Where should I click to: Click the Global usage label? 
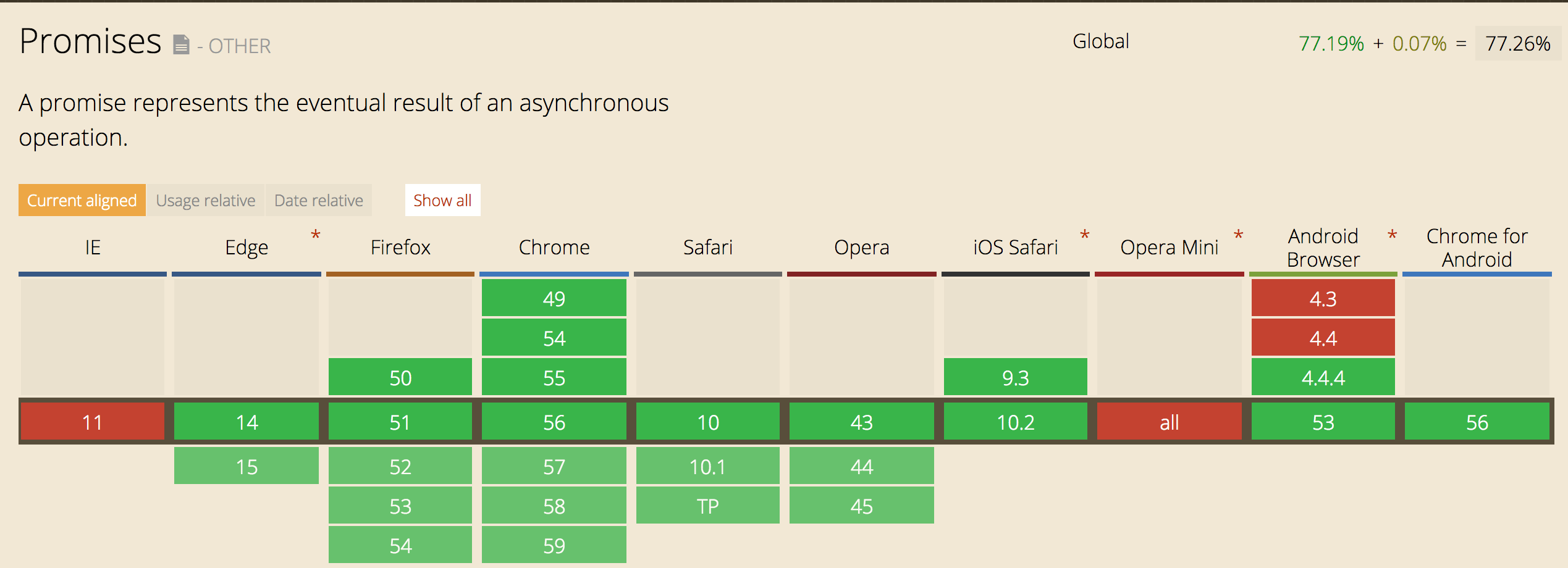(x=1101, y=41)
